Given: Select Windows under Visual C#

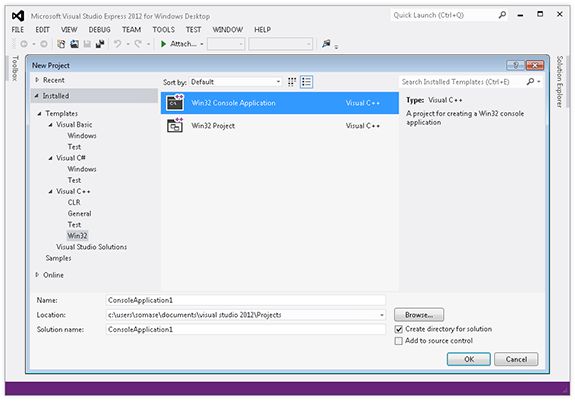Looking at the screenshot, I should (82, 169).
